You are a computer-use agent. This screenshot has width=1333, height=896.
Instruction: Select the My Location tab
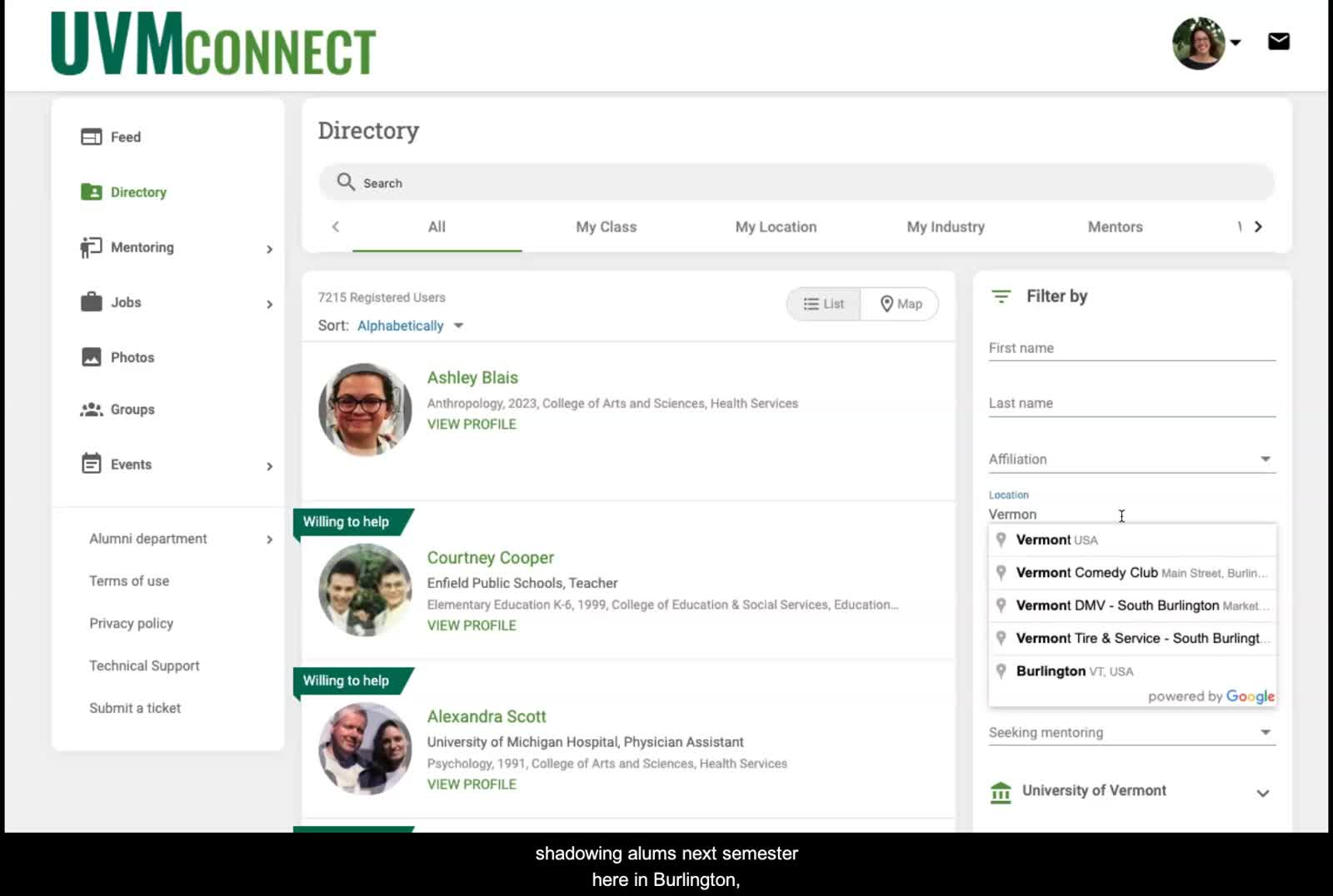click(x=775, y=226)
